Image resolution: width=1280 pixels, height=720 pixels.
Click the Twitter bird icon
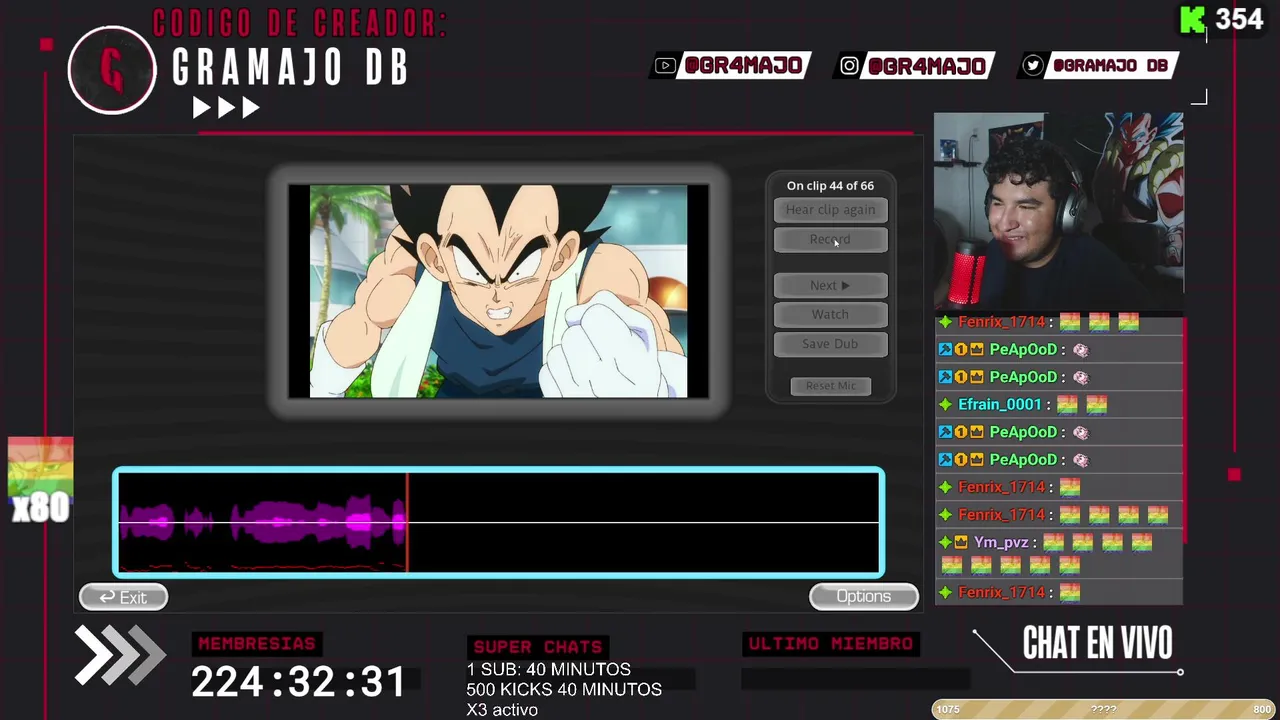pyautogui.click(x=1033, y=66)
